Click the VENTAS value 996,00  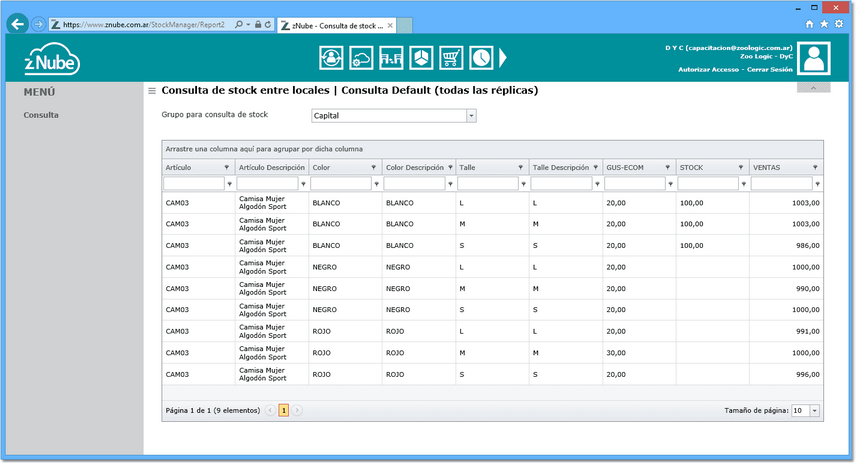point(807,374)
